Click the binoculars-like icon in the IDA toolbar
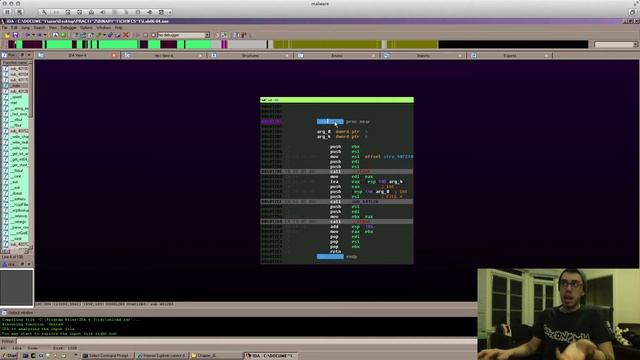Viewport: 640px width, 360px height. pos(55,36)
